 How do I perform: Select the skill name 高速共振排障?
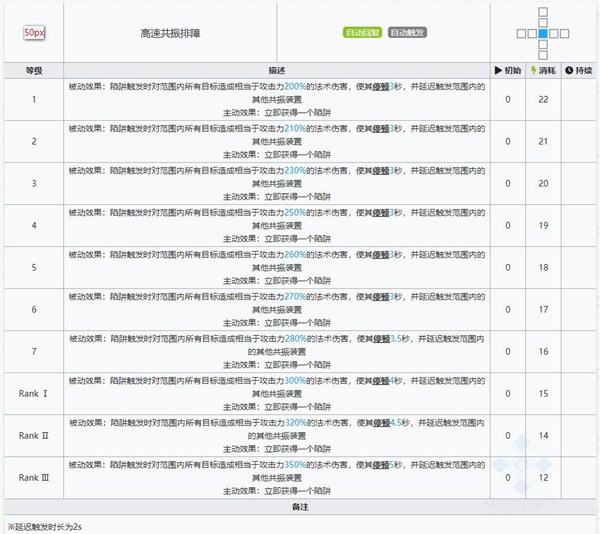170,33
